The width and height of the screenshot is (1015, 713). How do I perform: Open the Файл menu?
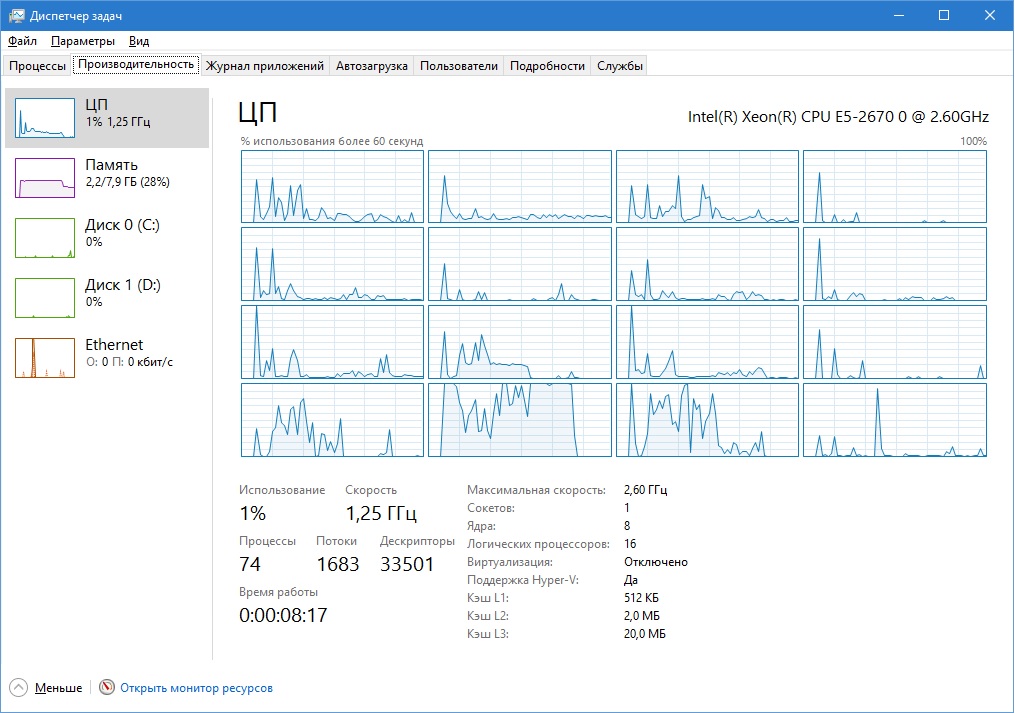pyautogui.click(x=22, y=41)
